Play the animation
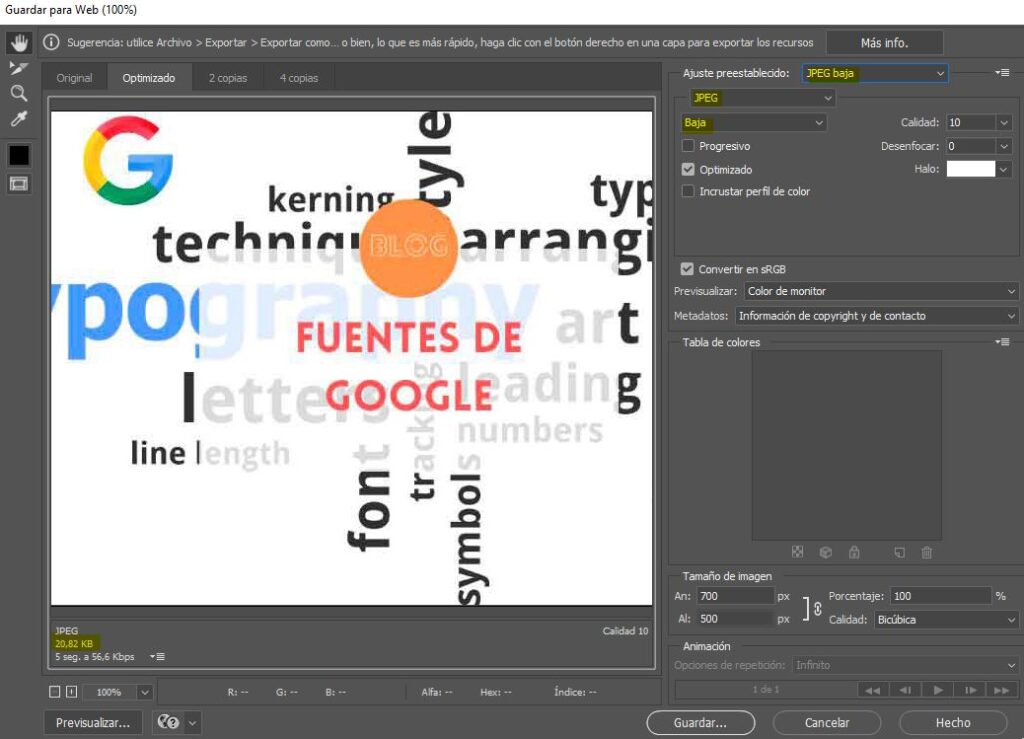Image resolution: width=1024 pixels, height=739 pixels. click(x=938, y=690)
